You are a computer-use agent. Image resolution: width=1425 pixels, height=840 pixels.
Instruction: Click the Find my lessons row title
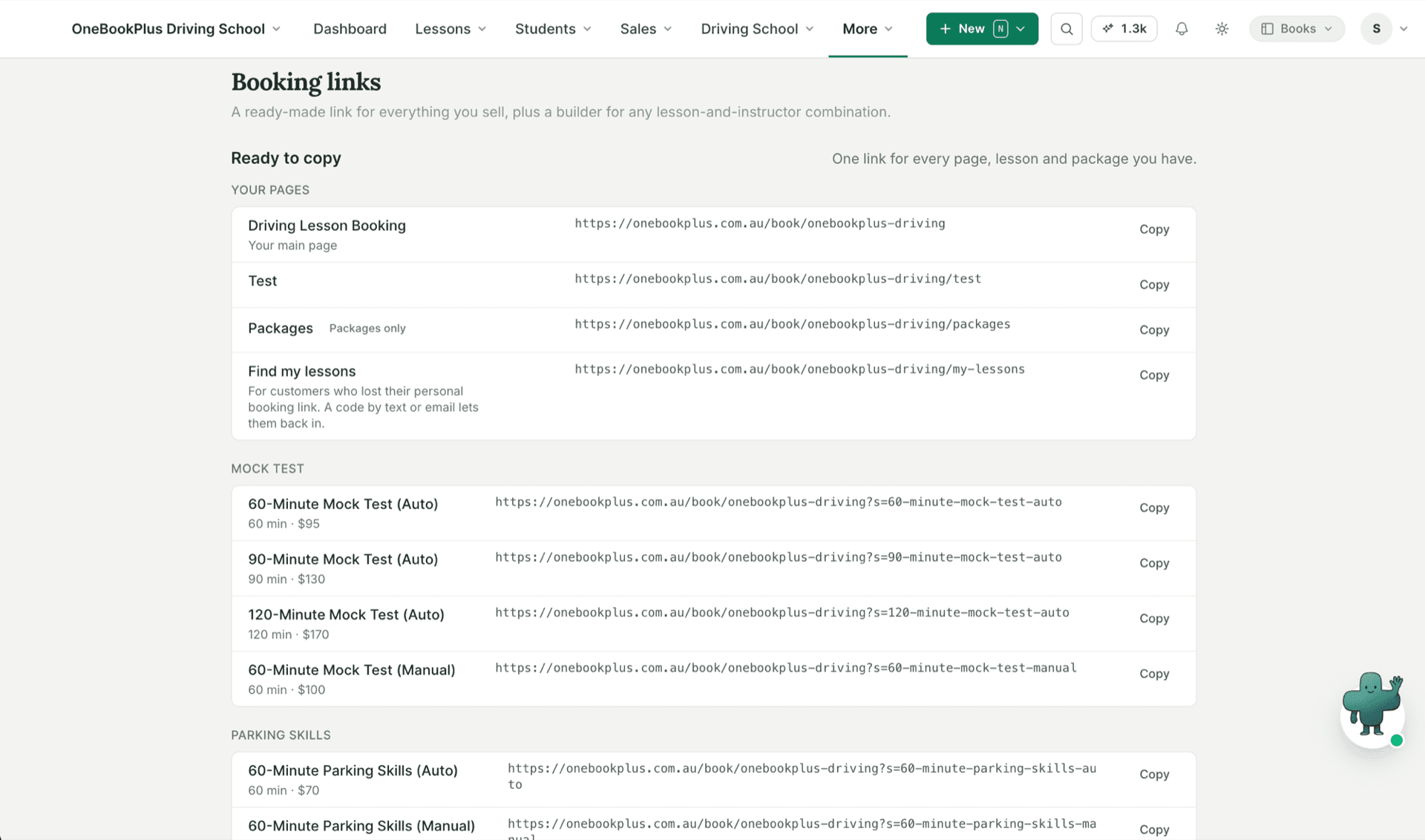pyautogui.click(x=302, y=371)
